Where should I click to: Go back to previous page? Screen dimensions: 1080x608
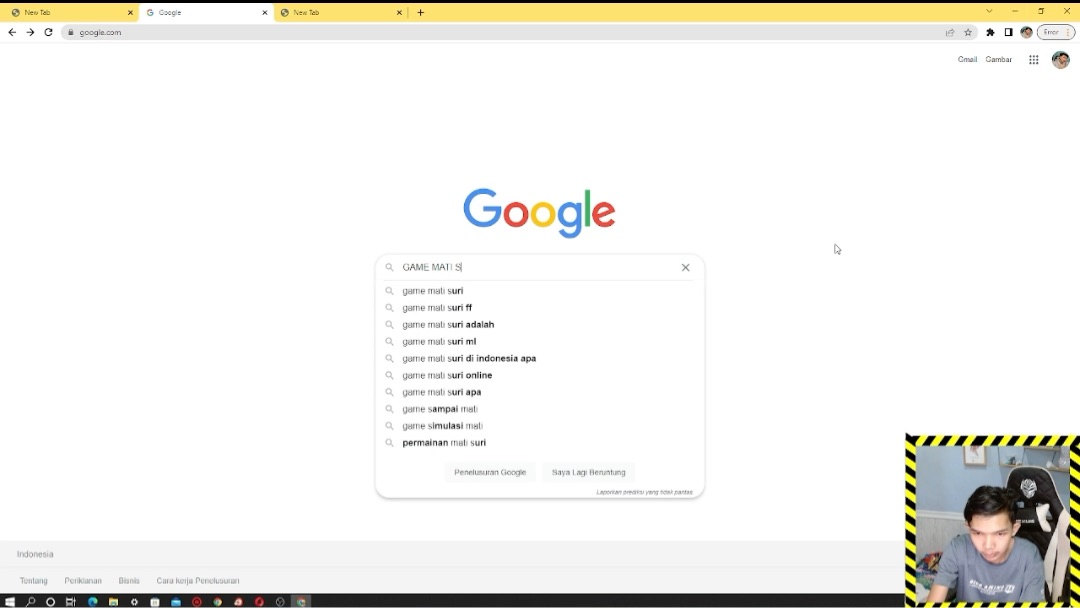click(12, 32)
